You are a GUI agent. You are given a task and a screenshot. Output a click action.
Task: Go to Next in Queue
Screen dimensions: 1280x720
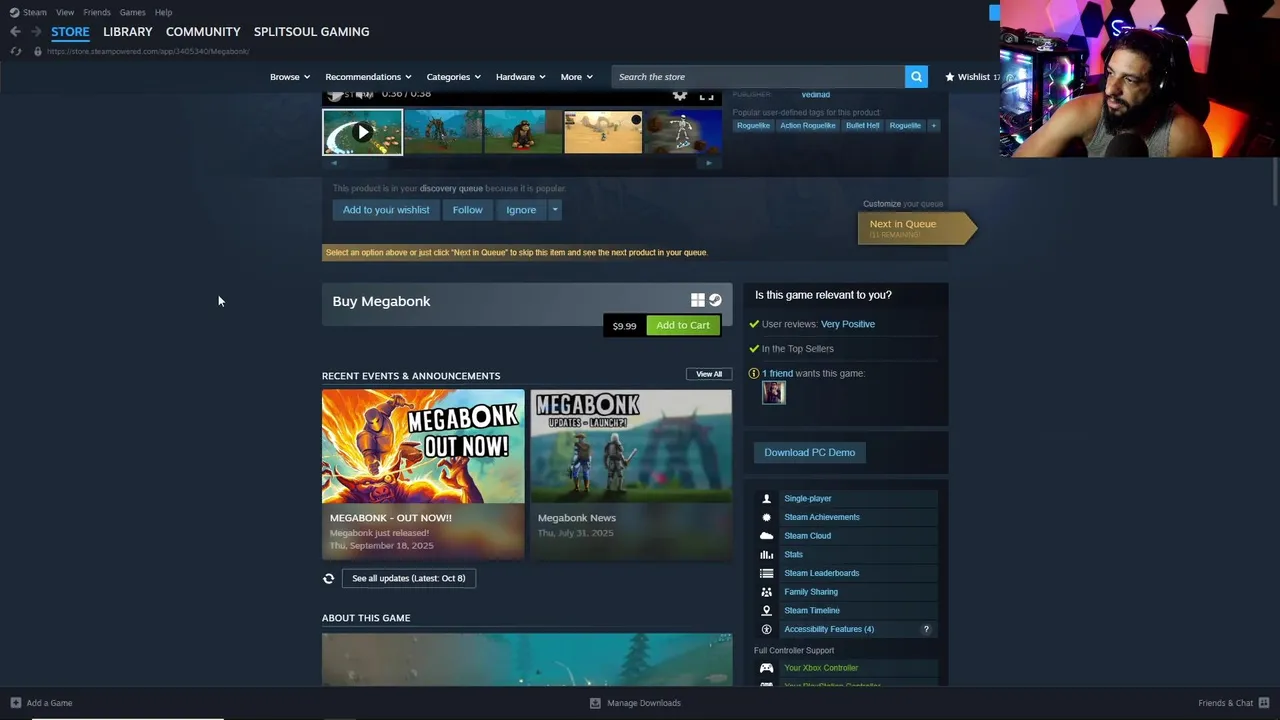pyautogui.click(x=916, y=228)
